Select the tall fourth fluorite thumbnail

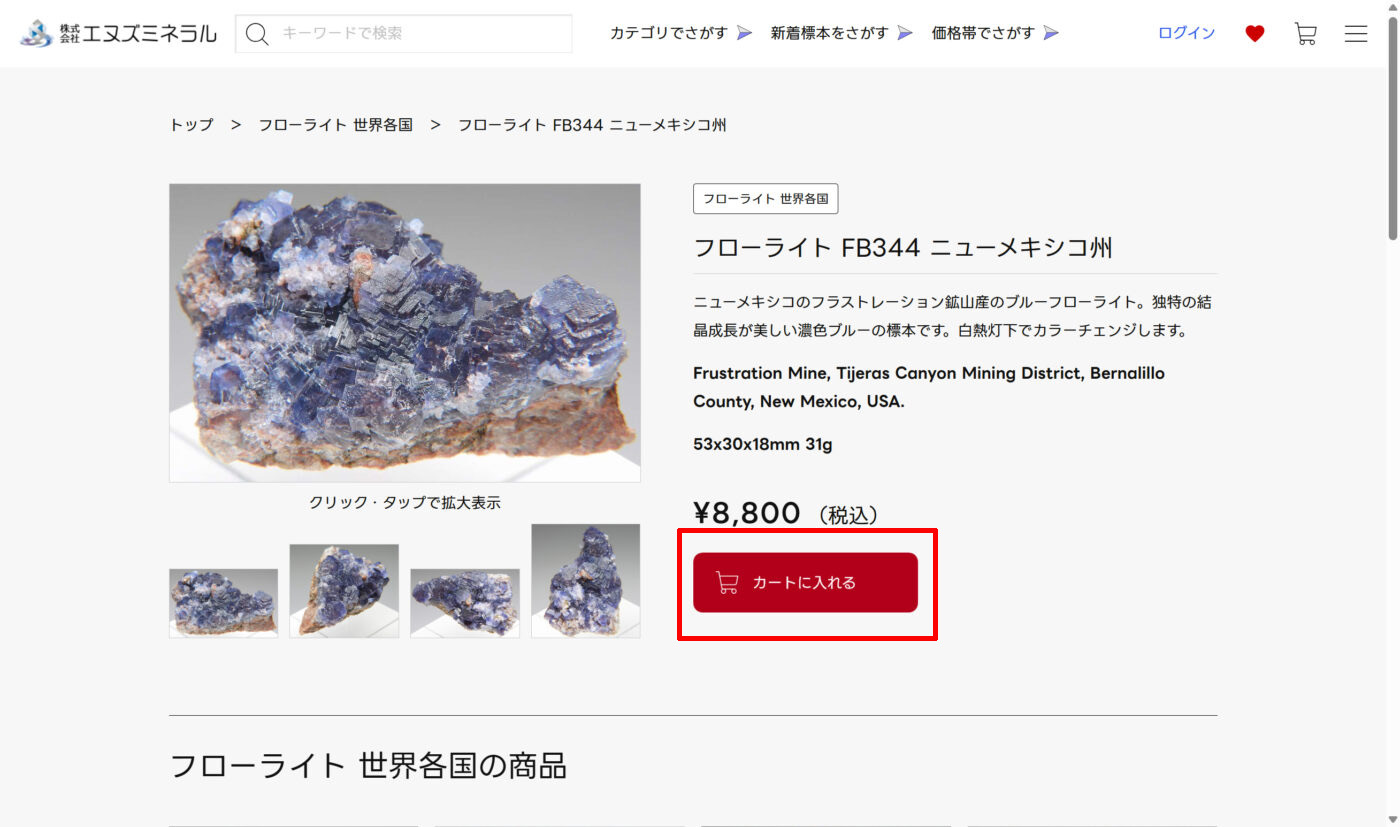[x=585, y=581]
